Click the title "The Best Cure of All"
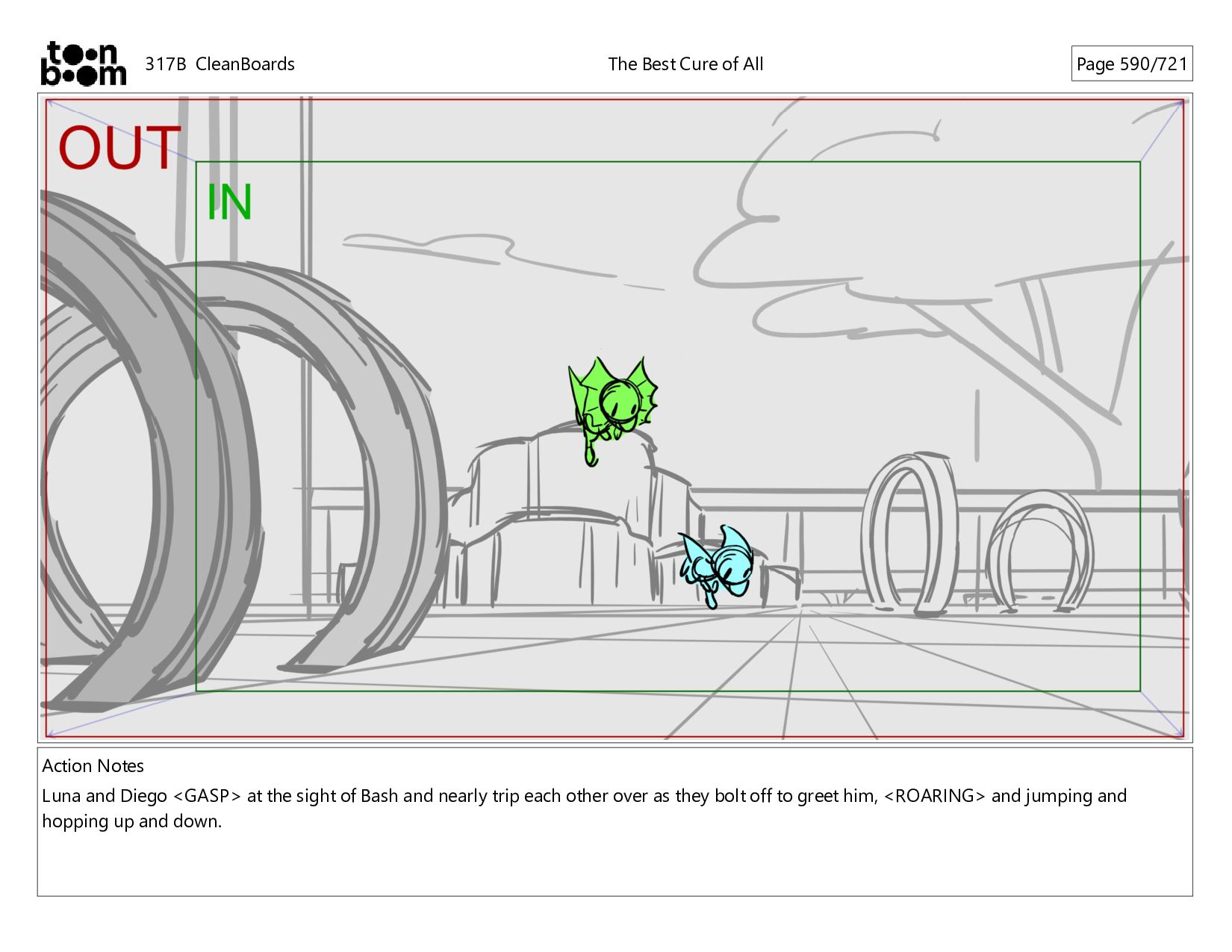Screen dimensions: 1232x952 (685, 64)
